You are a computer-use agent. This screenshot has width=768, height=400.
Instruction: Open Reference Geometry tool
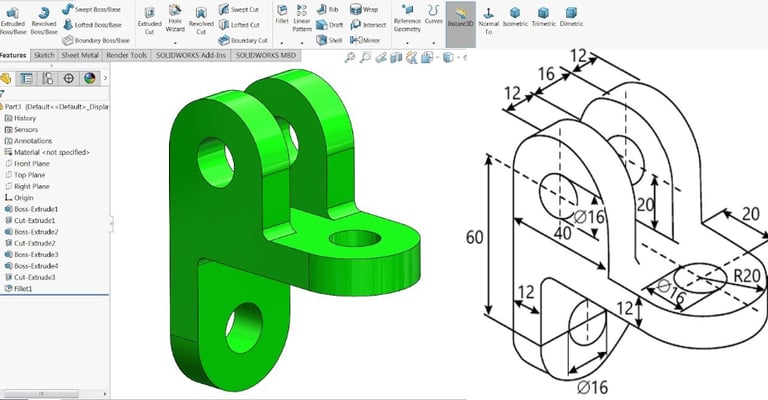tap(407, 19)
